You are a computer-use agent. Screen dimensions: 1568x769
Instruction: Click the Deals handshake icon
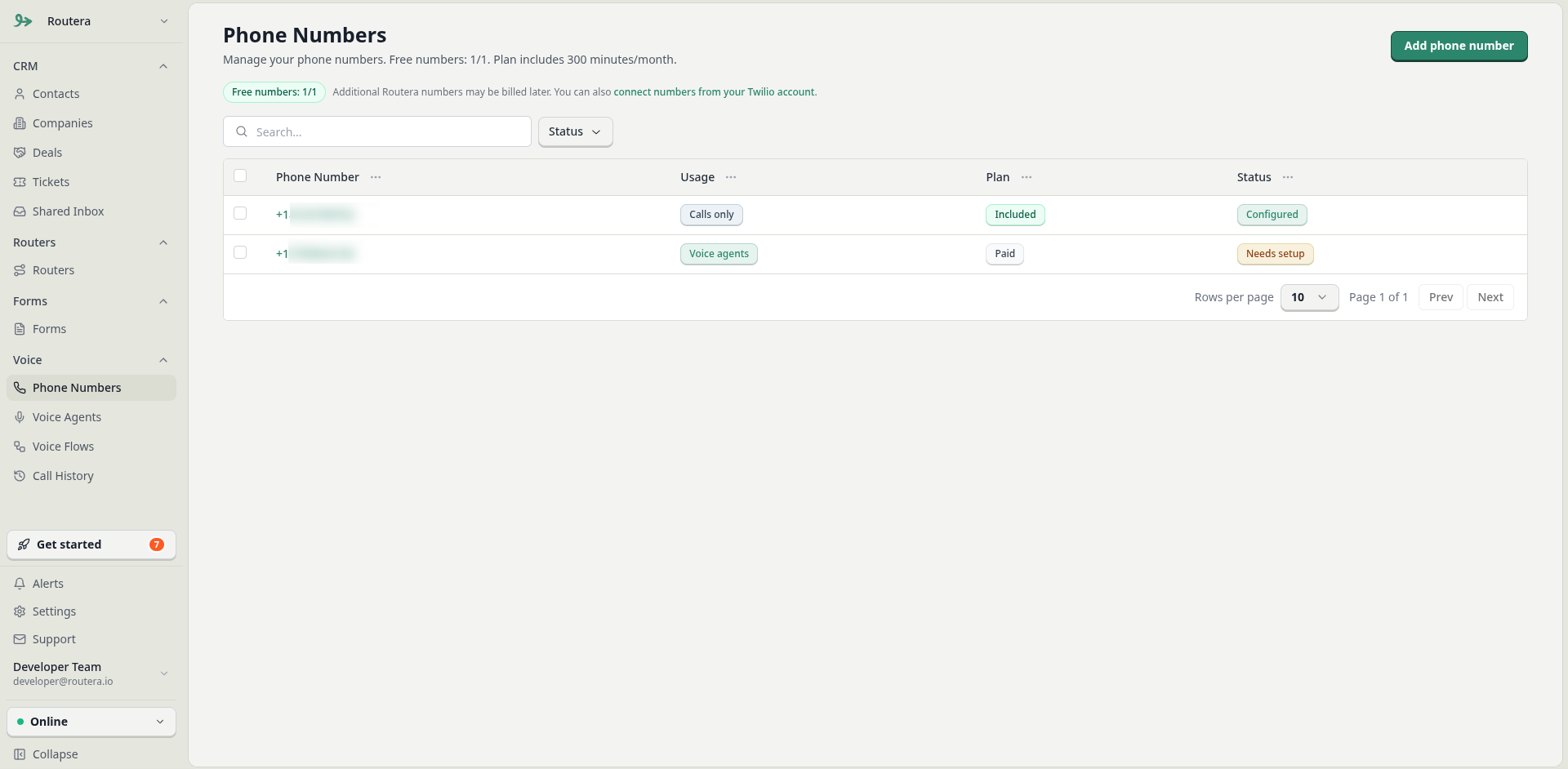tap(20, 153)
